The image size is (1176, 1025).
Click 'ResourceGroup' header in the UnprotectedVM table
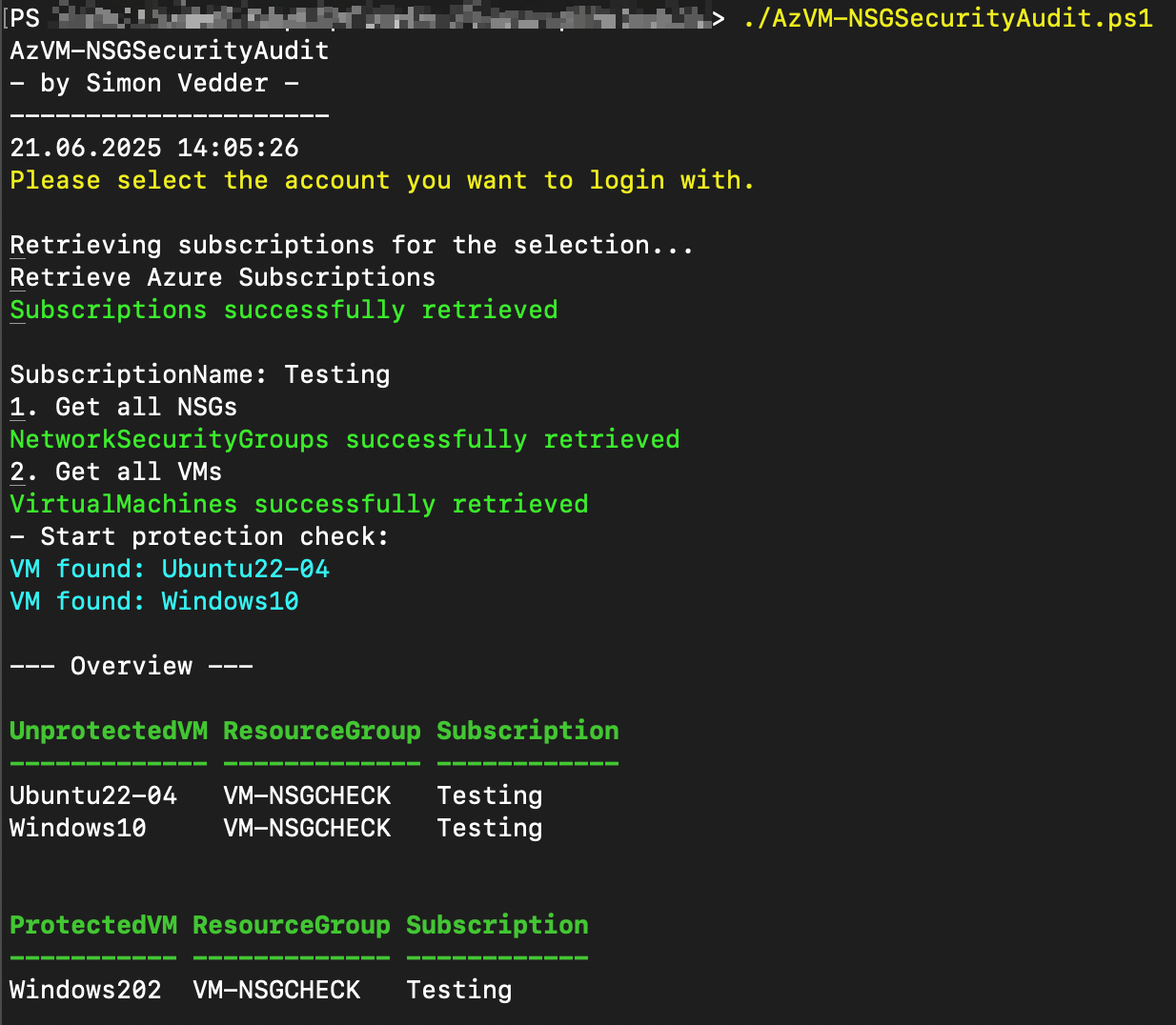coord(322,731)
